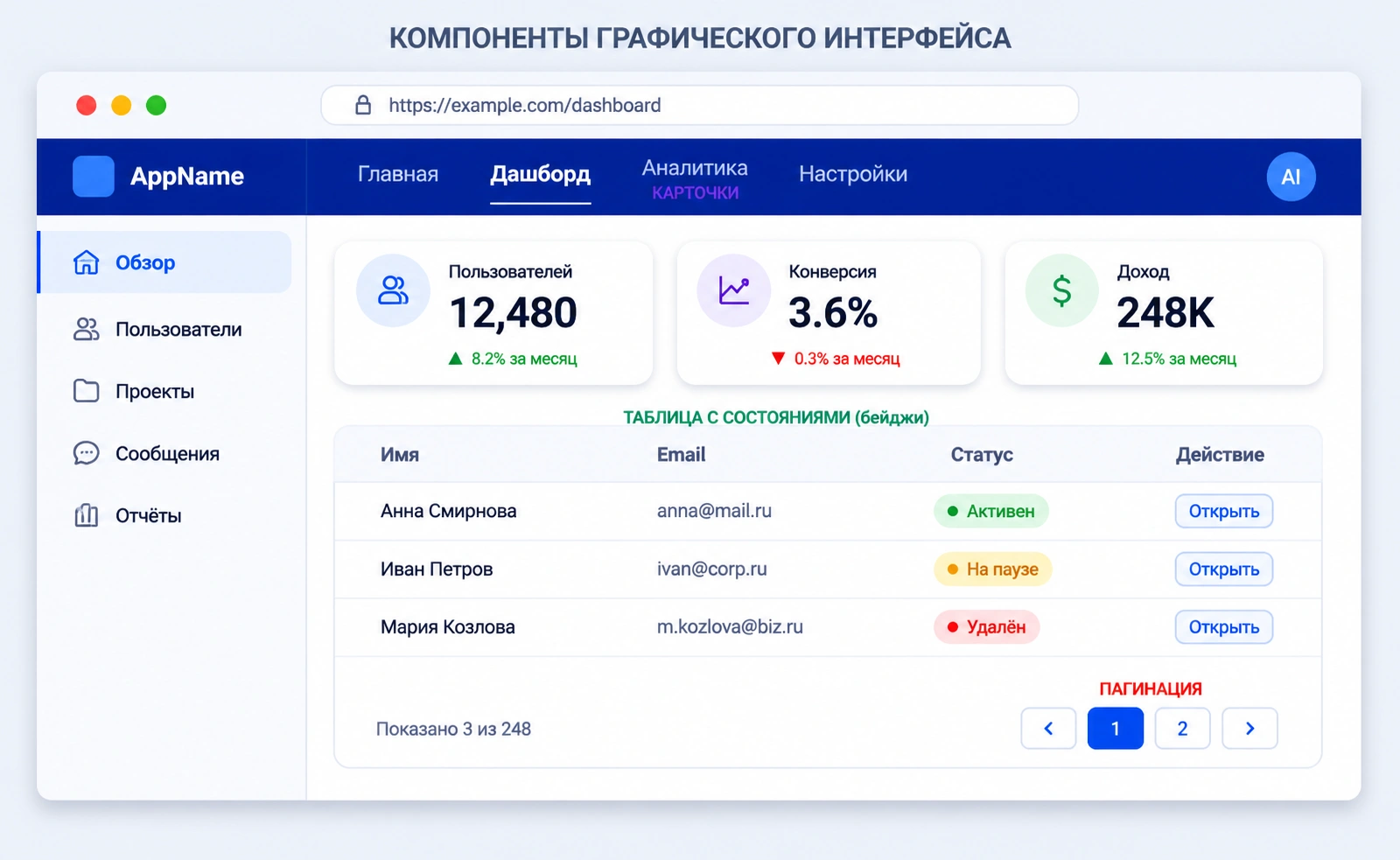Select the Дашборд navigation tab

(540, 174)
